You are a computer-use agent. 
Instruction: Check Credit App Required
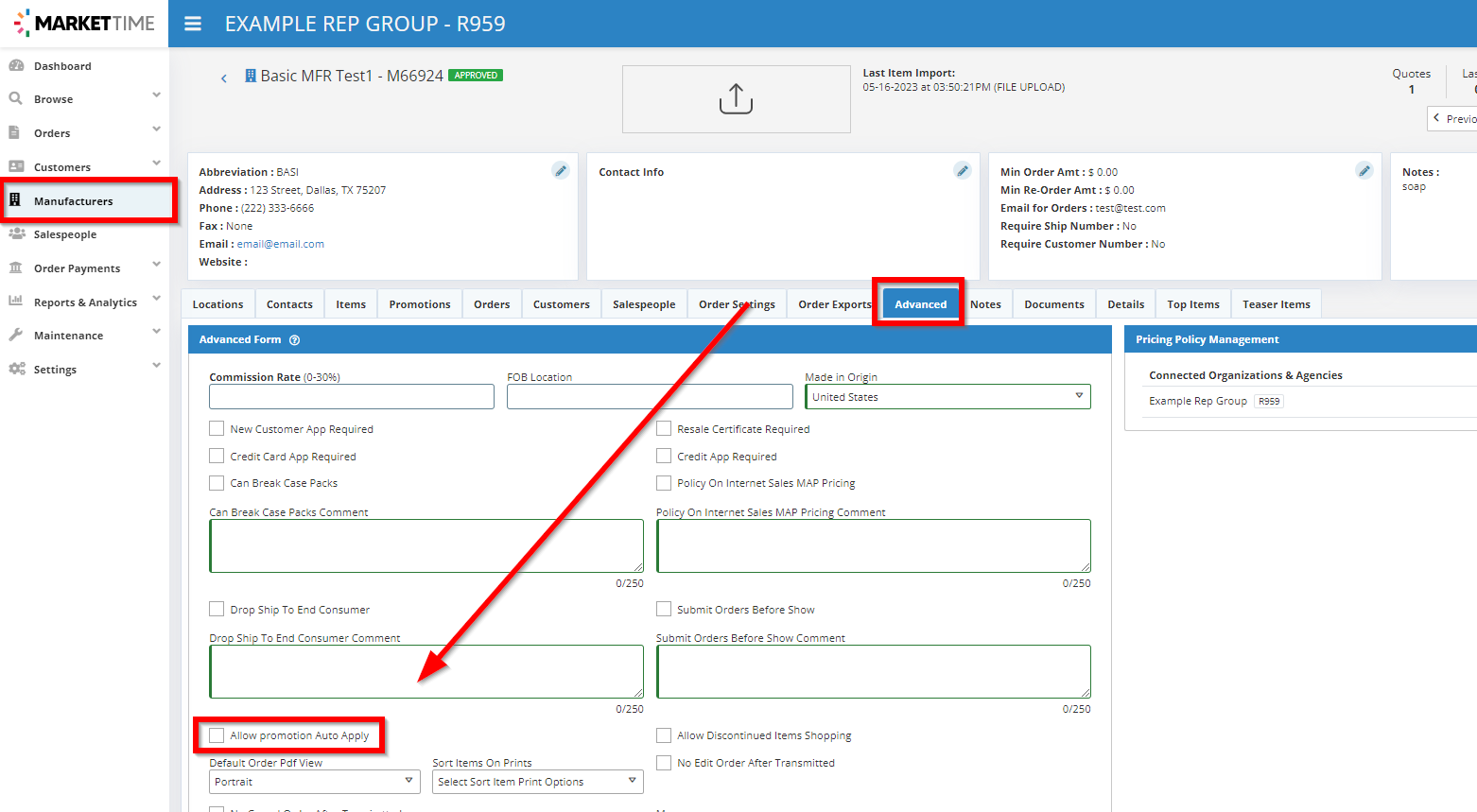(664, 456)
